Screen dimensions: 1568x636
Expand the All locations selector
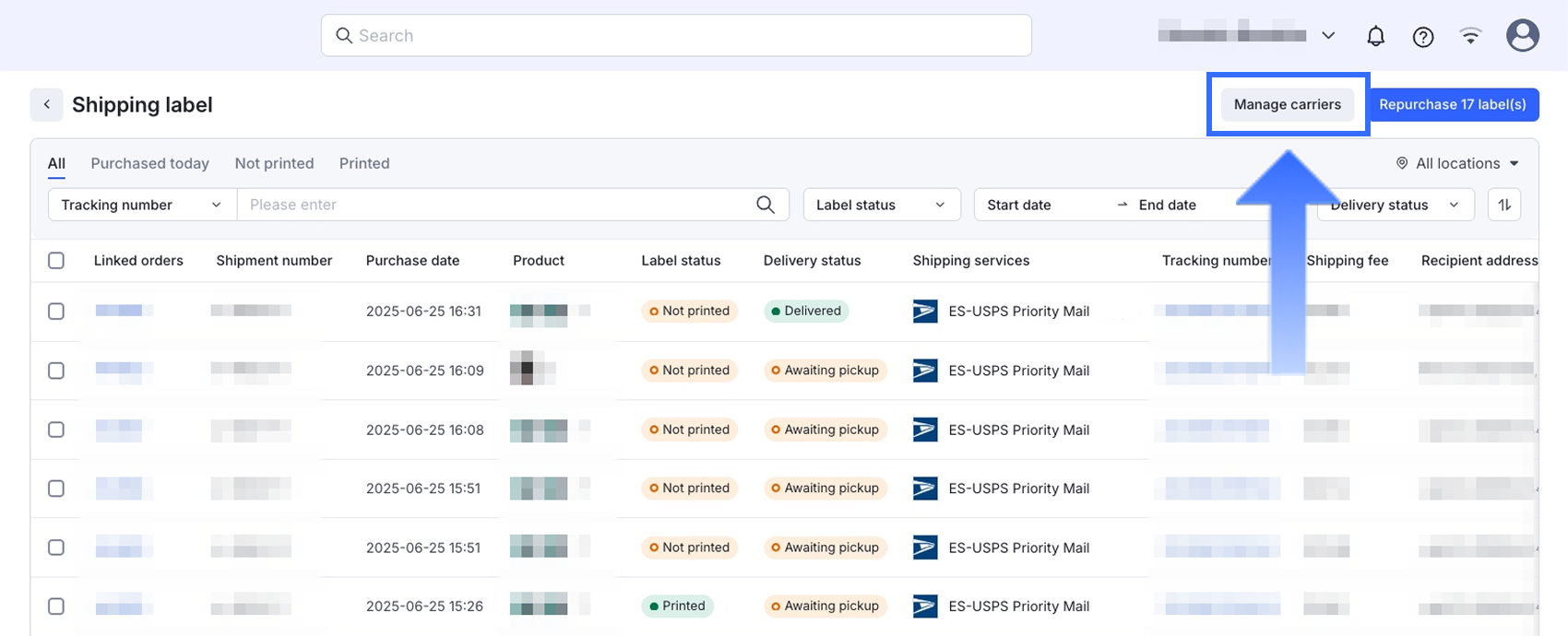[x=1457, y=163]
